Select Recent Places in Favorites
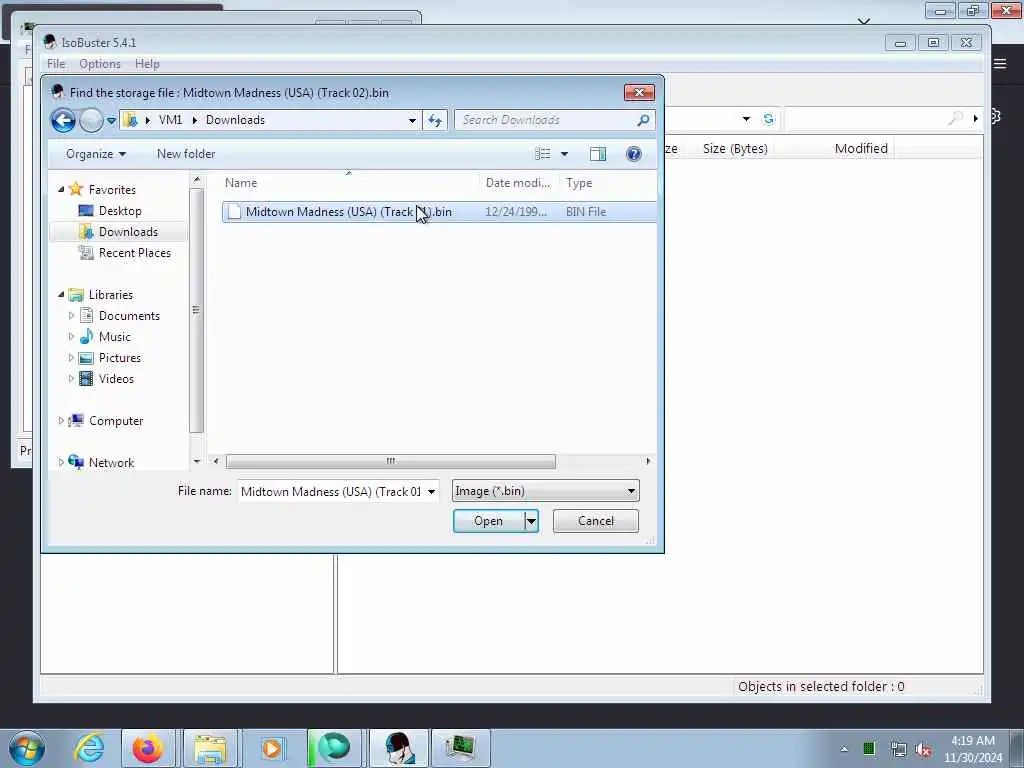Viewport: 1024px width, 768px height. [x=135, y=253]
